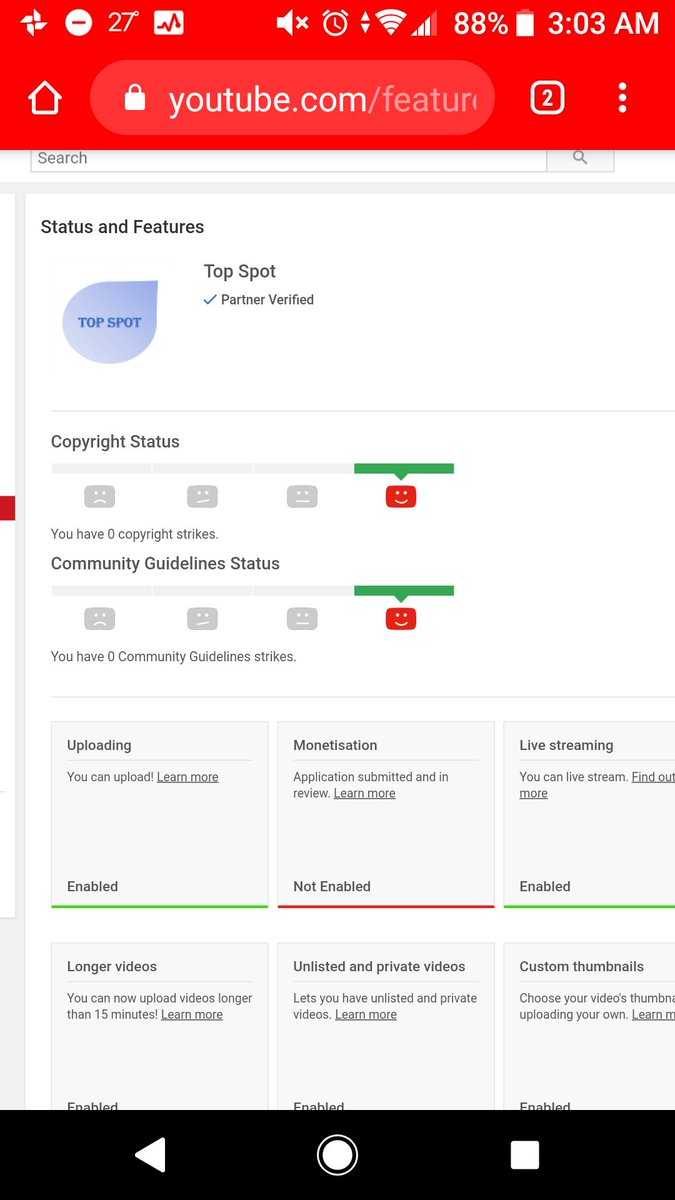Select the neutral grey face beside red Community face

pos(302,619)
